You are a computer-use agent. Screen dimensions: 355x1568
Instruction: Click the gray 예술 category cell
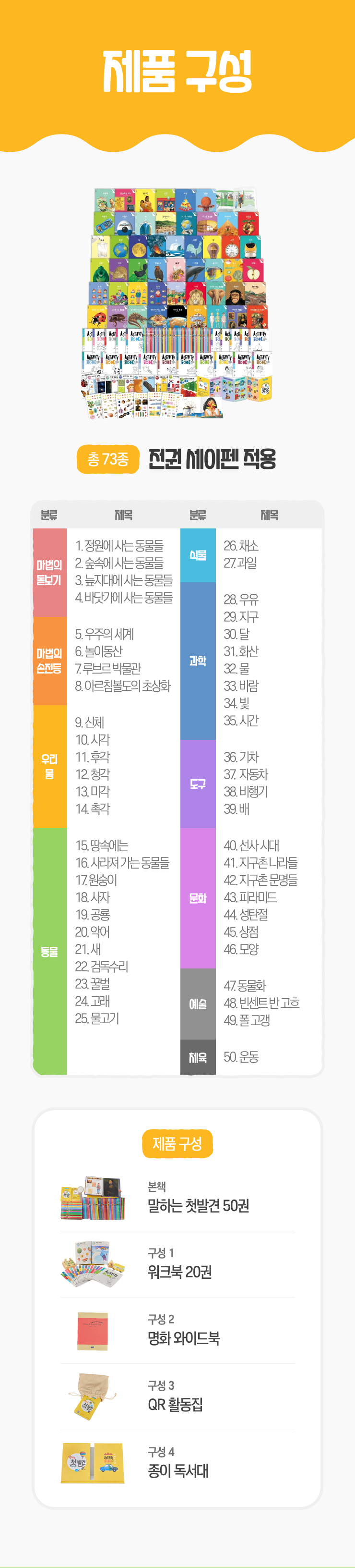tap(198, 1004)
